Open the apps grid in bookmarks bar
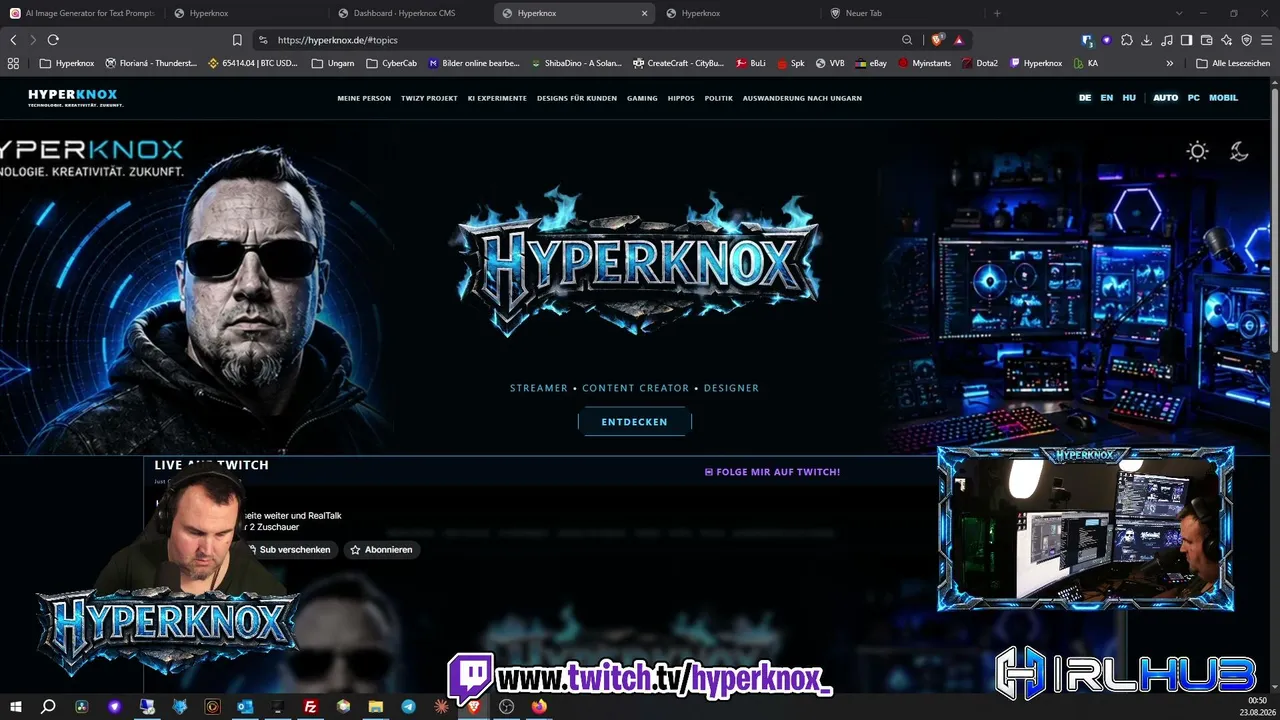Screen dimensions: 1280x720 [13, 63]
